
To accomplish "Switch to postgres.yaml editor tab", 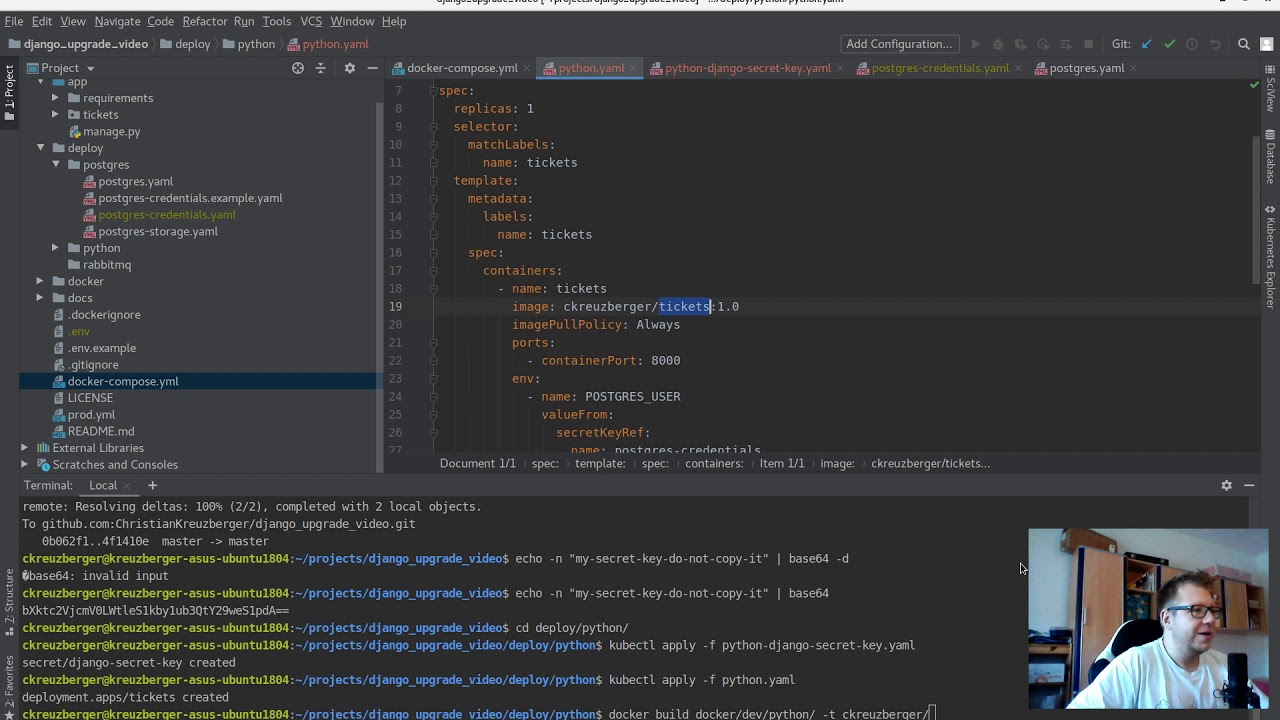I will [1086, 68].
